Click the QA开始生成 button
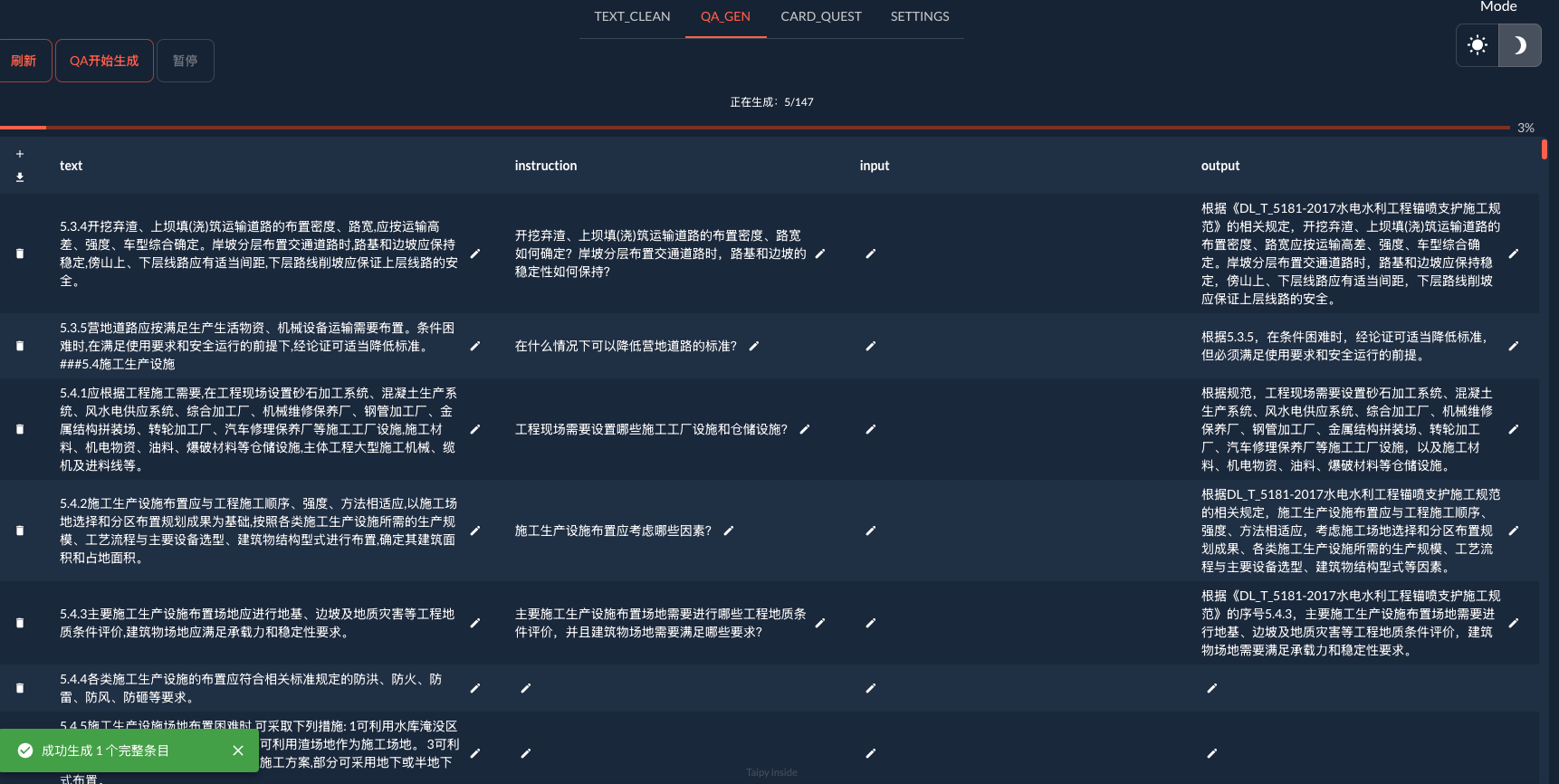Viewport: 1559px width, 784px height. click(x=104, y=61)
